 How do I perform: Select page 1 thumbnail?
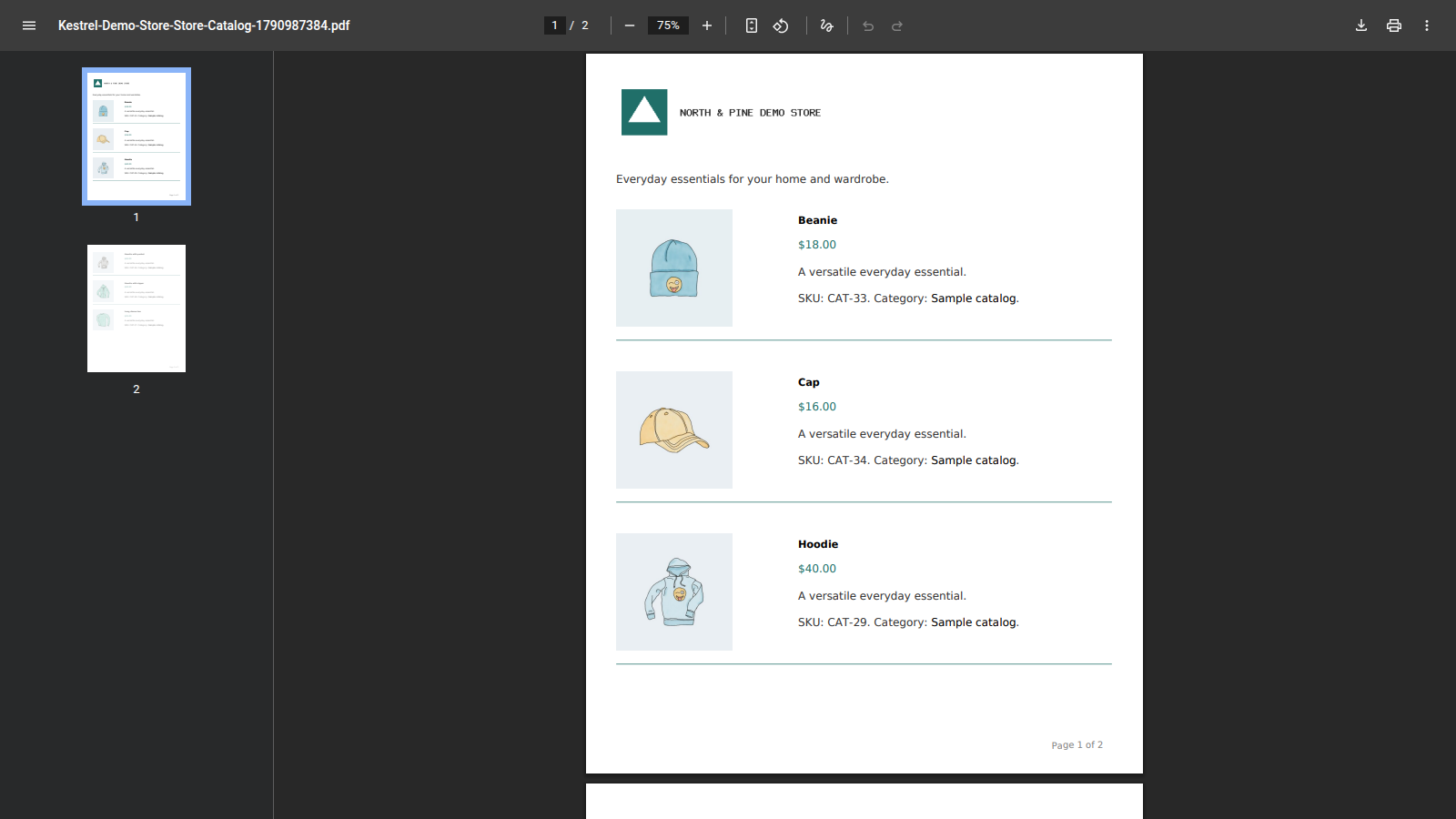point(136,136)
